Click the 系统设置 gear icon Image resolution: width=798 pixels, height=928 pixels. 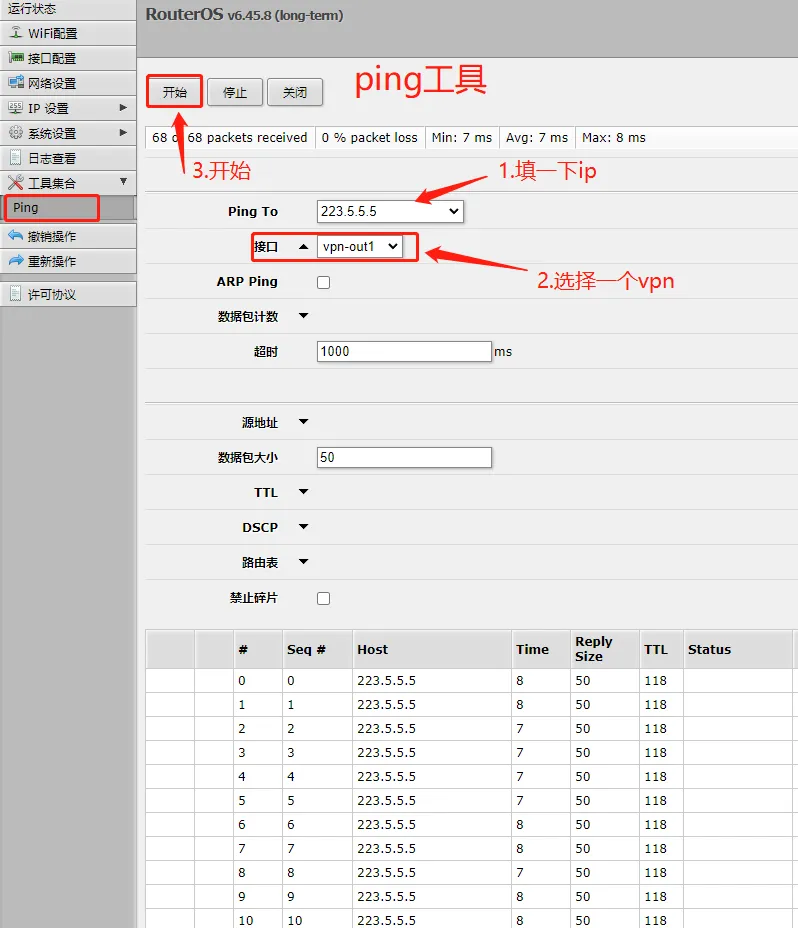click(x=16, y=133)
